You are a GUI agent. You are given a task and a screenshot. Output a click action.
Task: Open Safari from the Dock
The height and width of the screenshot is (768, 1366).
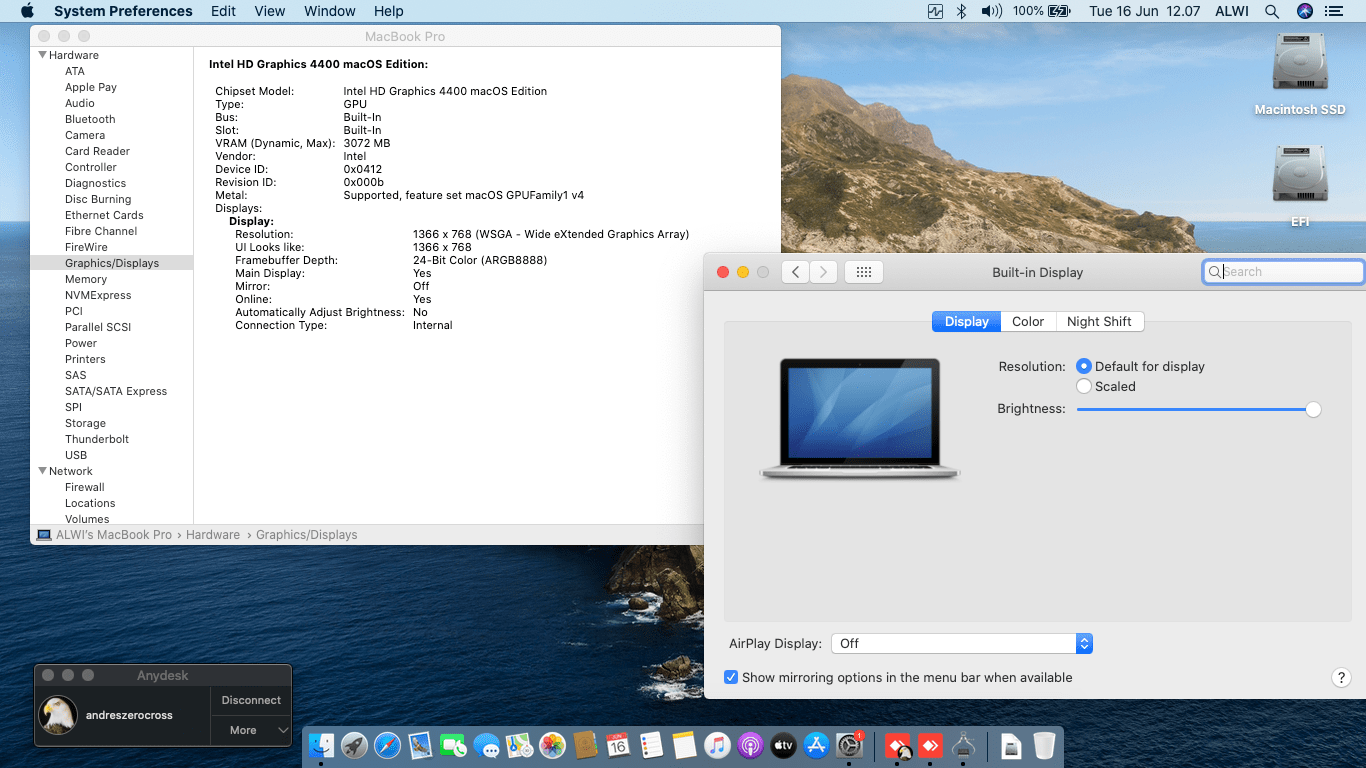[x=387, y=745]
